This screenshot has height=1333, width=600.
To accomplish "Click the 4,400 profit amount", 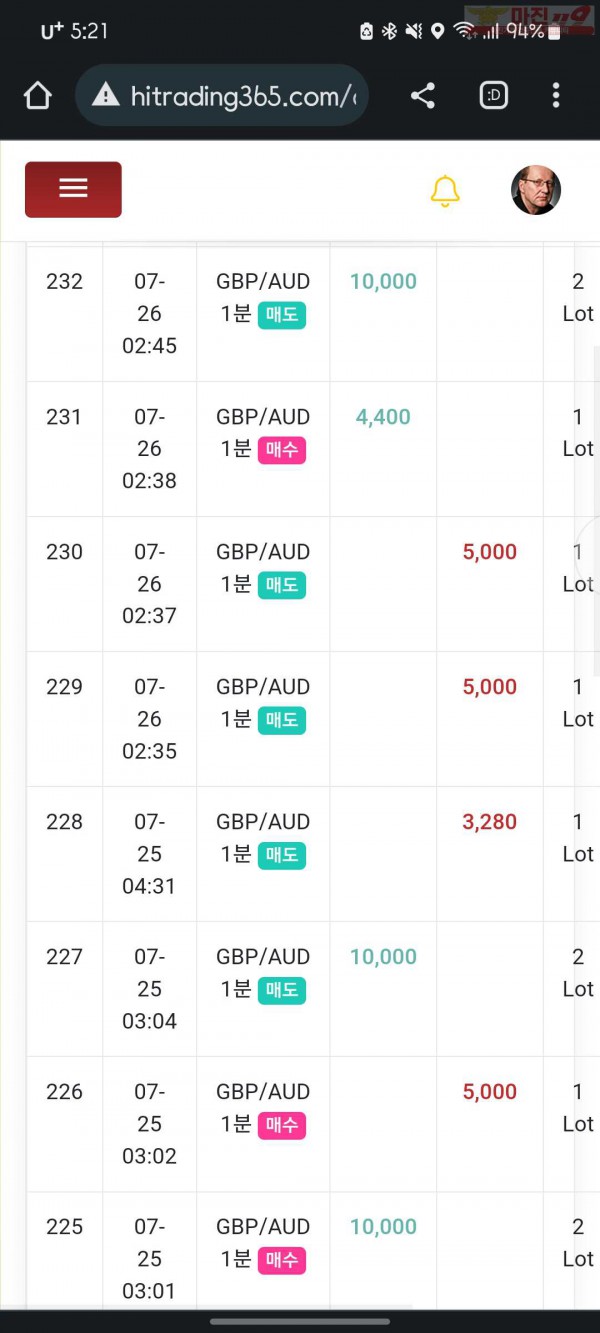I will (384, 417).
